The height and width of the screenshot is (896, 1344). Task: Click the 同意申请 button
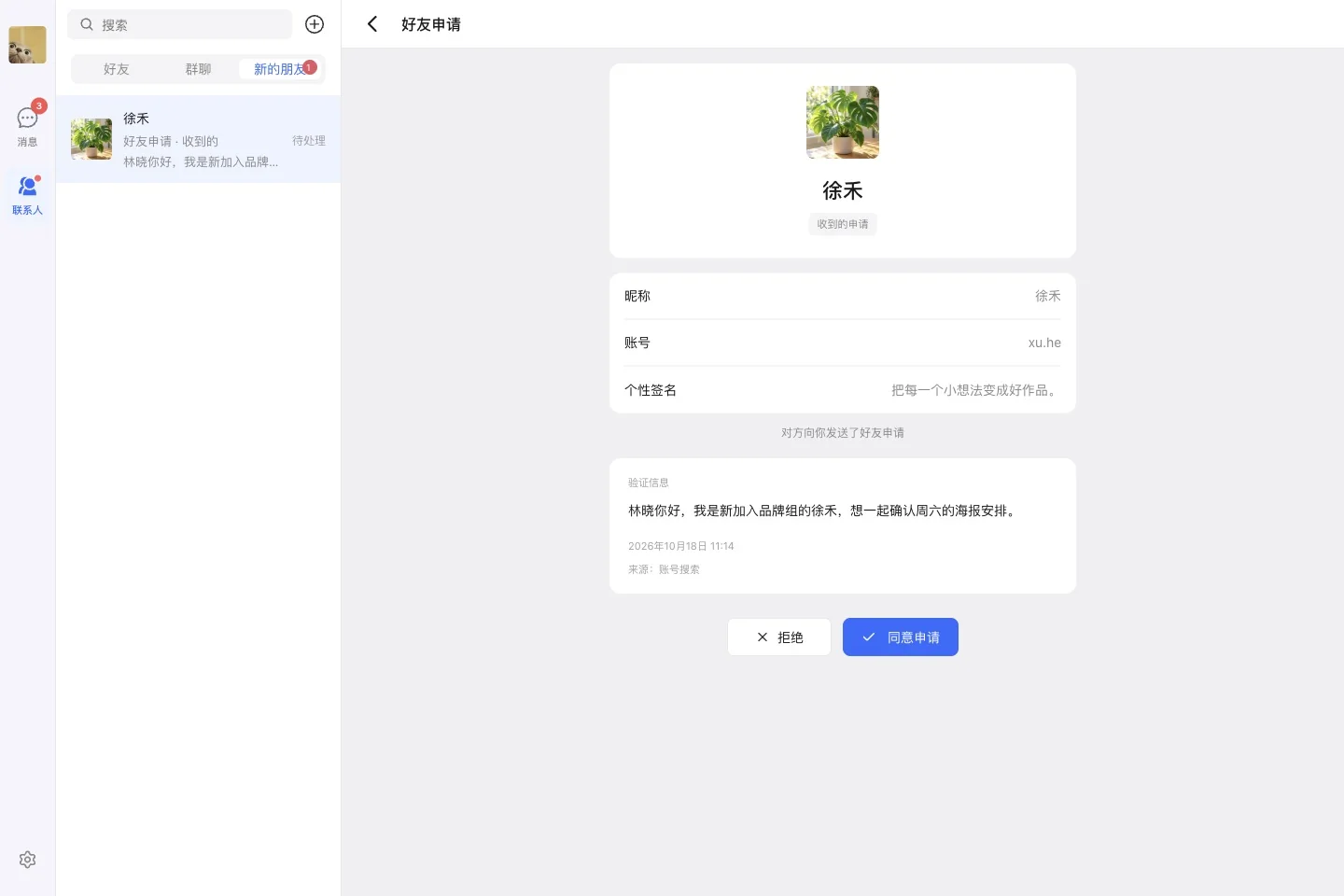(901, 637)
